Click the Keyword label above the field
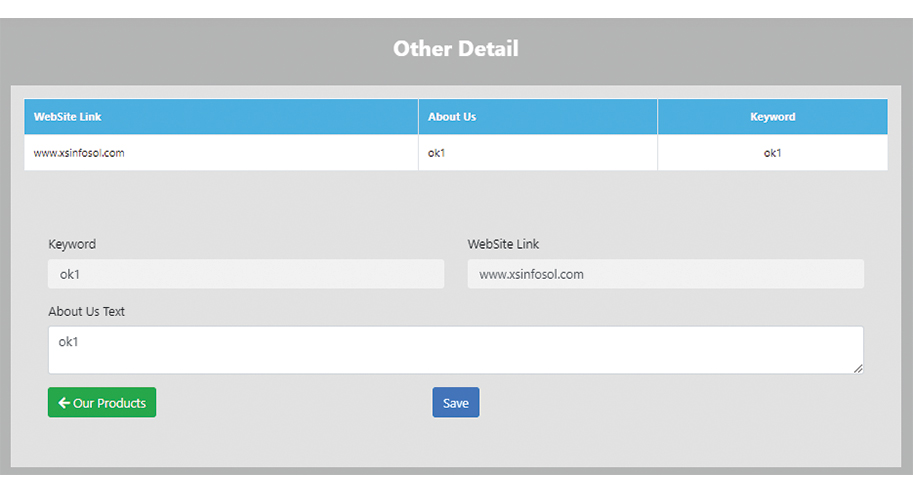Viewport: 913px width, 492px height. 72,244
